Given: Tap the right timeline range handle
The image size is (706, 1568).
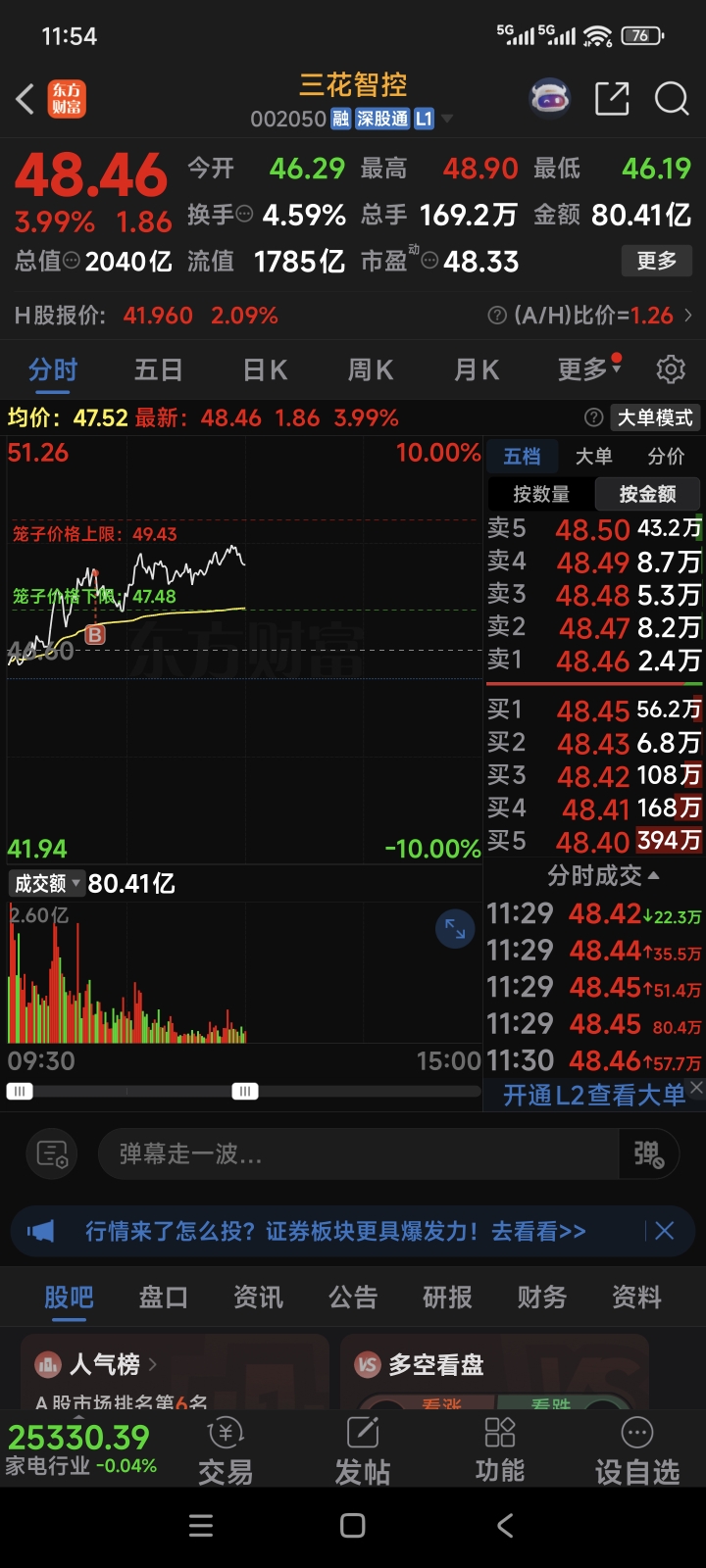Looking at the screenshot, I should 245,1091.
